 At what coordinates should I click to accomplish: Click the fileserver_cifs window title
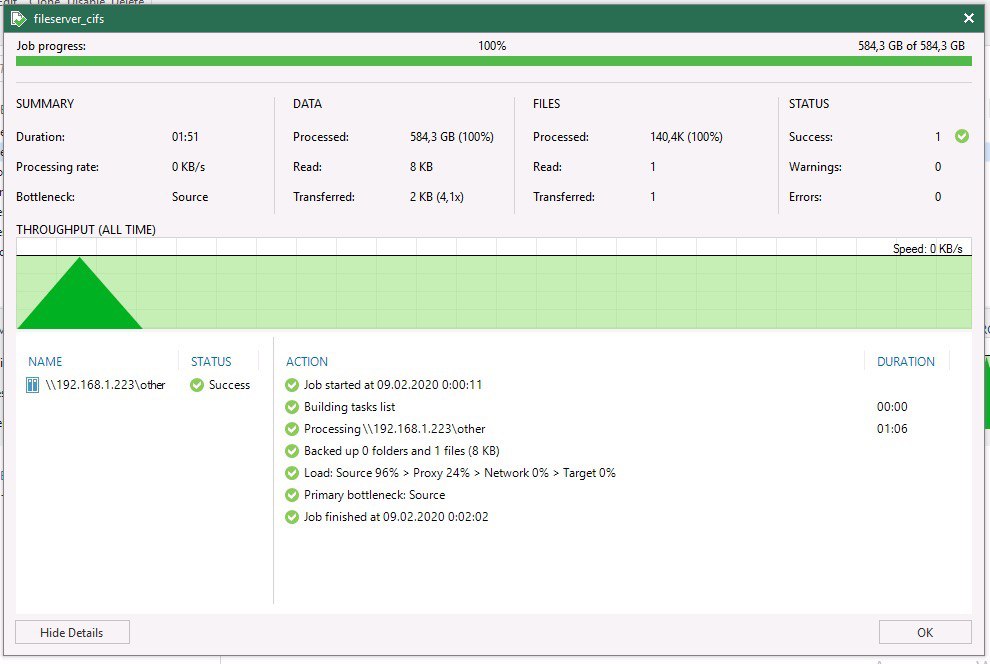(69, 19)
